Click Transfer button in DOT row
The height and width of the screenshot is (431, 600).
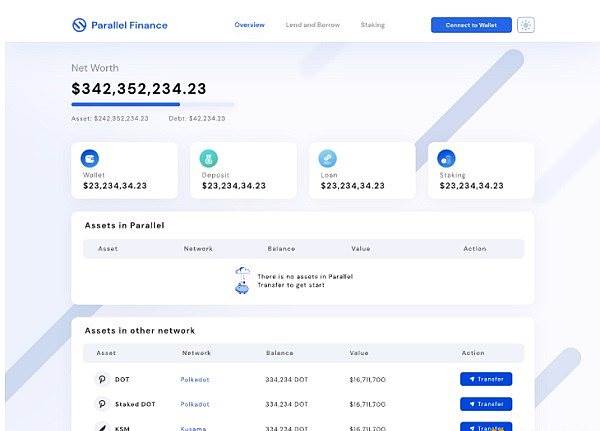click(x=486, y=379)
